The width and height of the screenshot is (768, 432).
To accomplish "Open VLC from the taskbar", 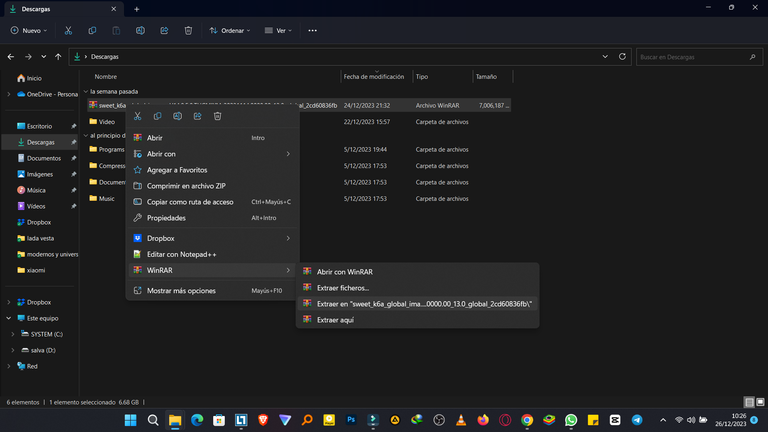I will pos(460,420).
